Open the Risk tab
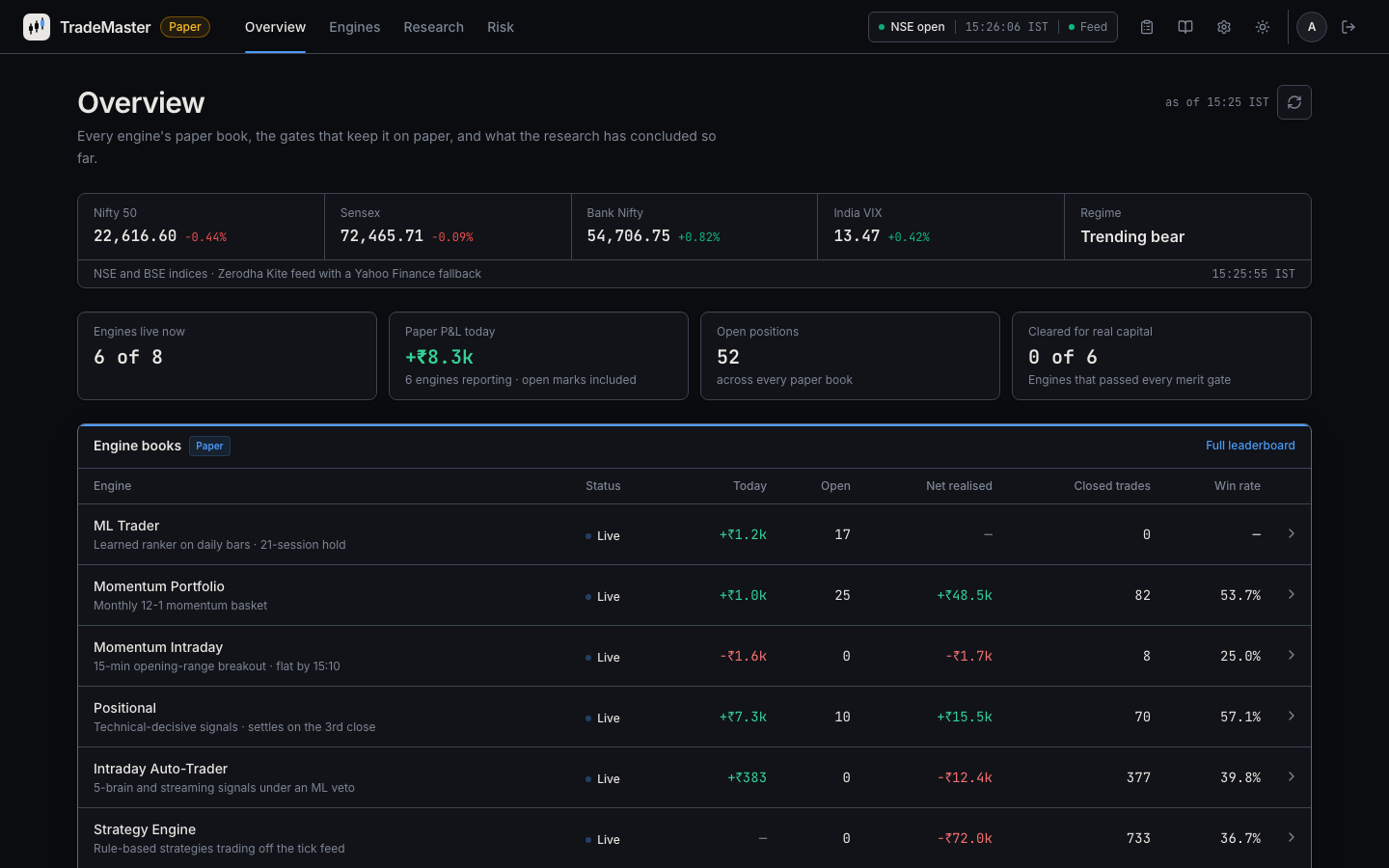1389x868 pixels. [501, 27]
